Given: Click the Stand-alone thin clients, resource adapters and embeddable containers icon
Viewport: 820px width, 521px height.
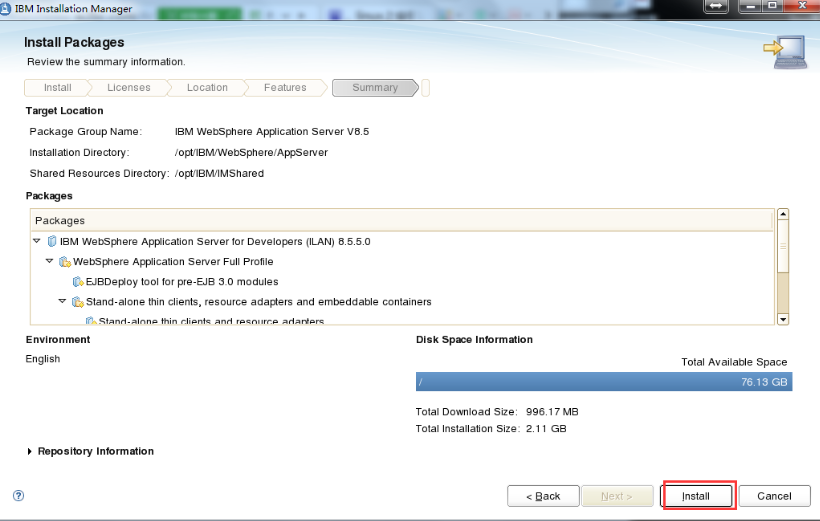Looking at the screenshot, I should (x=77, y=302).
